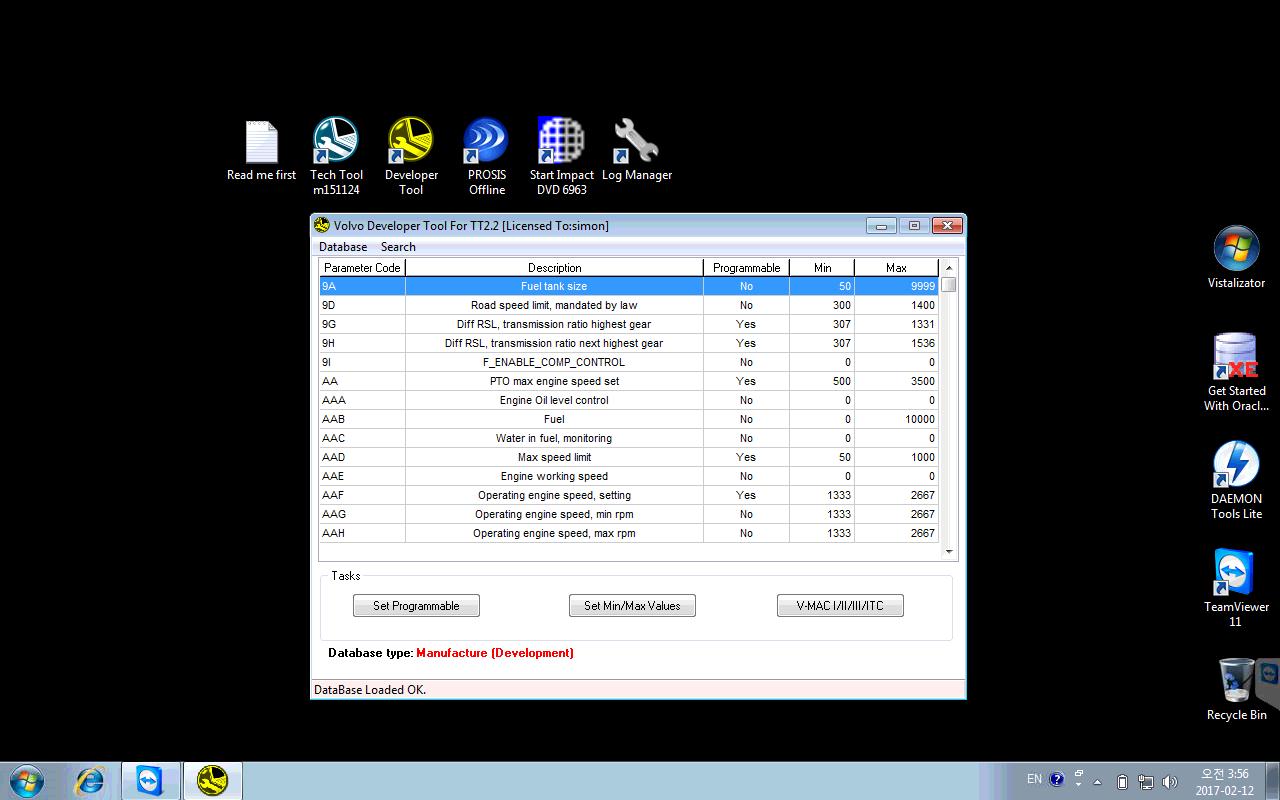Click Manufacture (Development) database type text
The image size is (1280, 800).
(495, 653)
